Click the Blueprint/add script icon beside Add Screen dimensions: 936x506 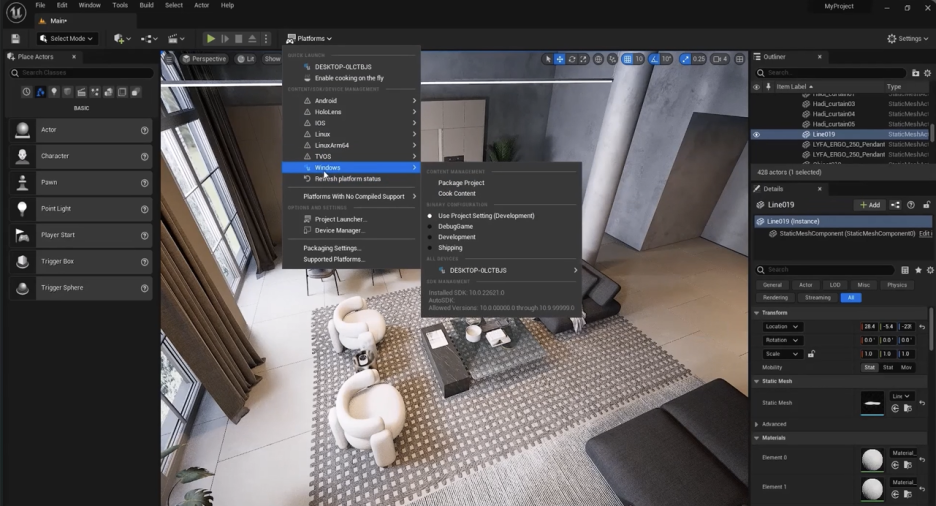(x=895, y=205)
